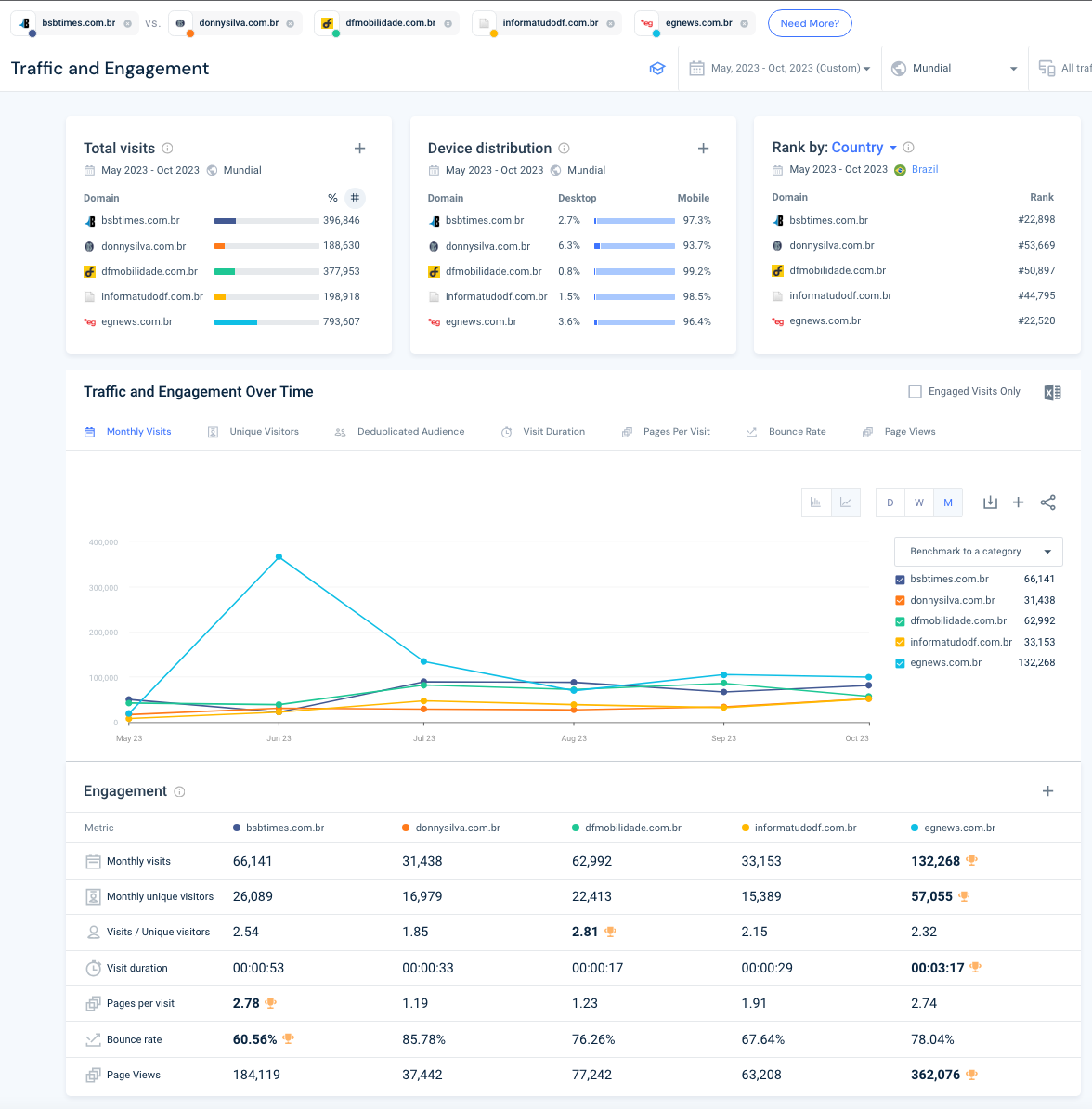Select the line chart view icon

coord(845,502)
